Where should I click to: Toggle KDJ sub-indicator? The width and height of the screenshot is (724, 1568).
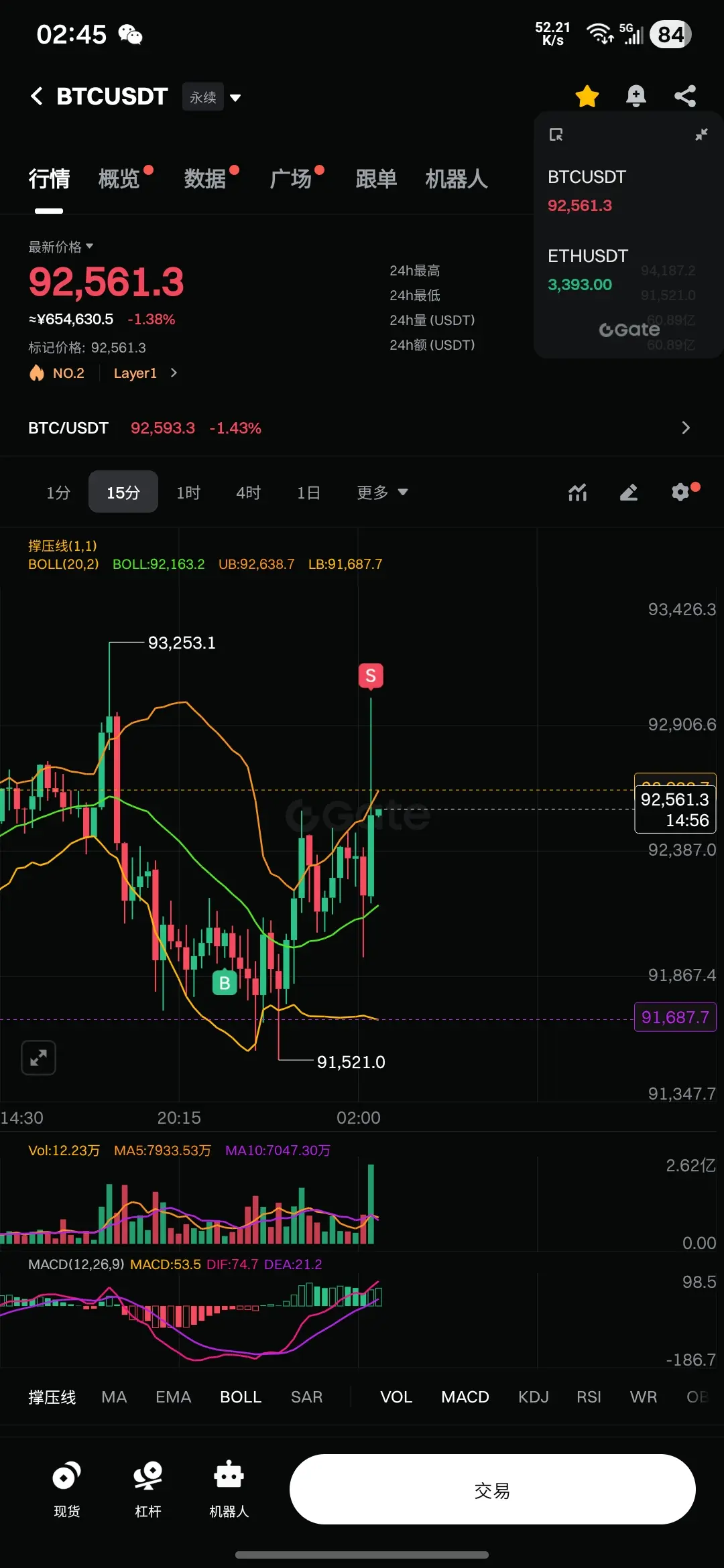pos(534,1397)
